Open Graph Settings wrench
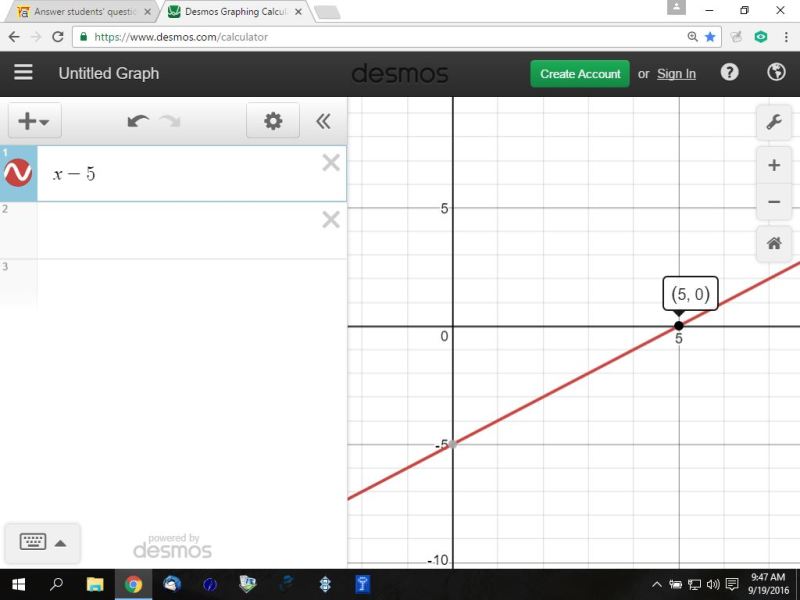Viewport: 800px width, 600px height. click(x=774, y=122)
